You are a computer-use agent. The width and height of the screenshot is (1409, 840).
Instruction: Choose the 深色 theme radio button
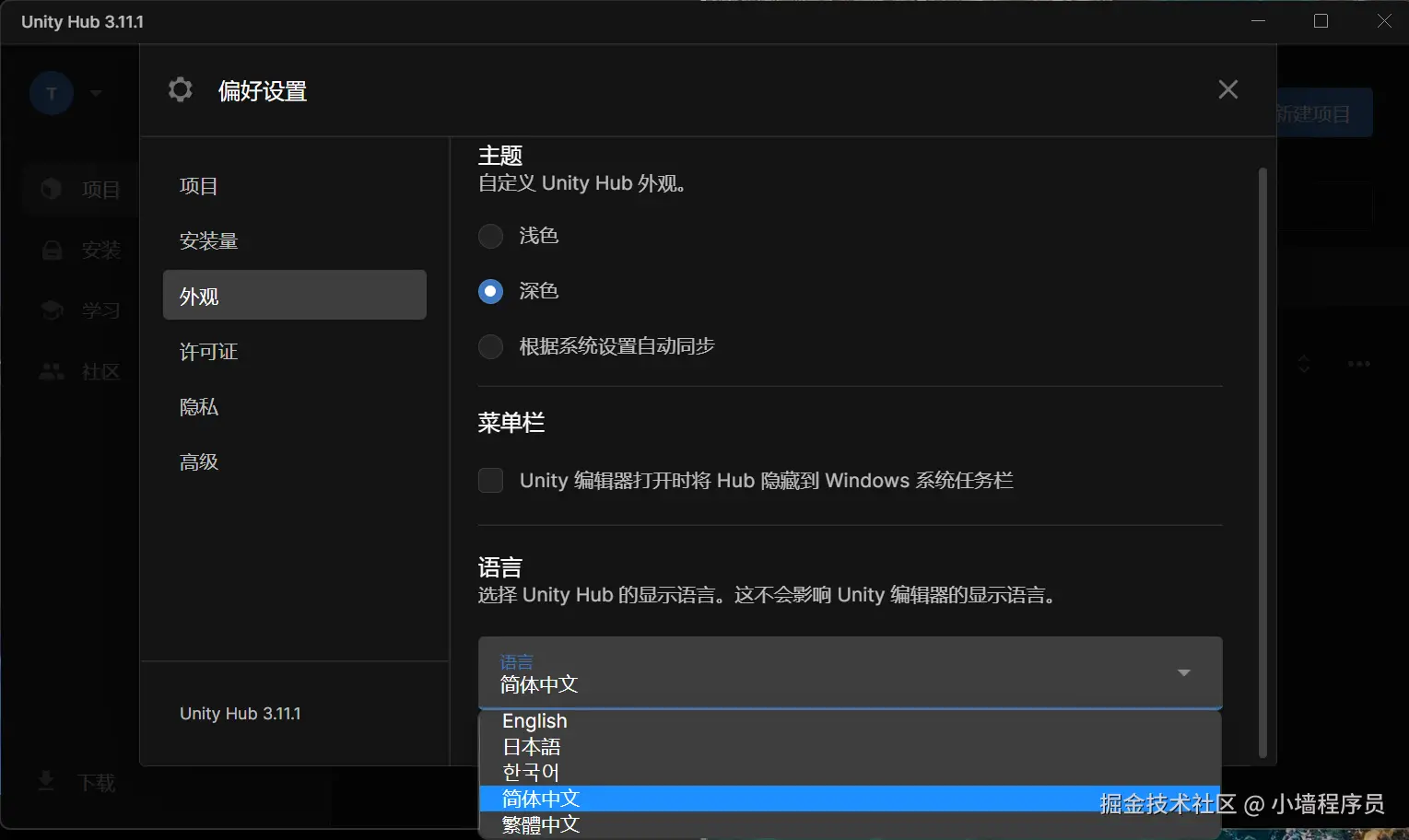[490, 291]
